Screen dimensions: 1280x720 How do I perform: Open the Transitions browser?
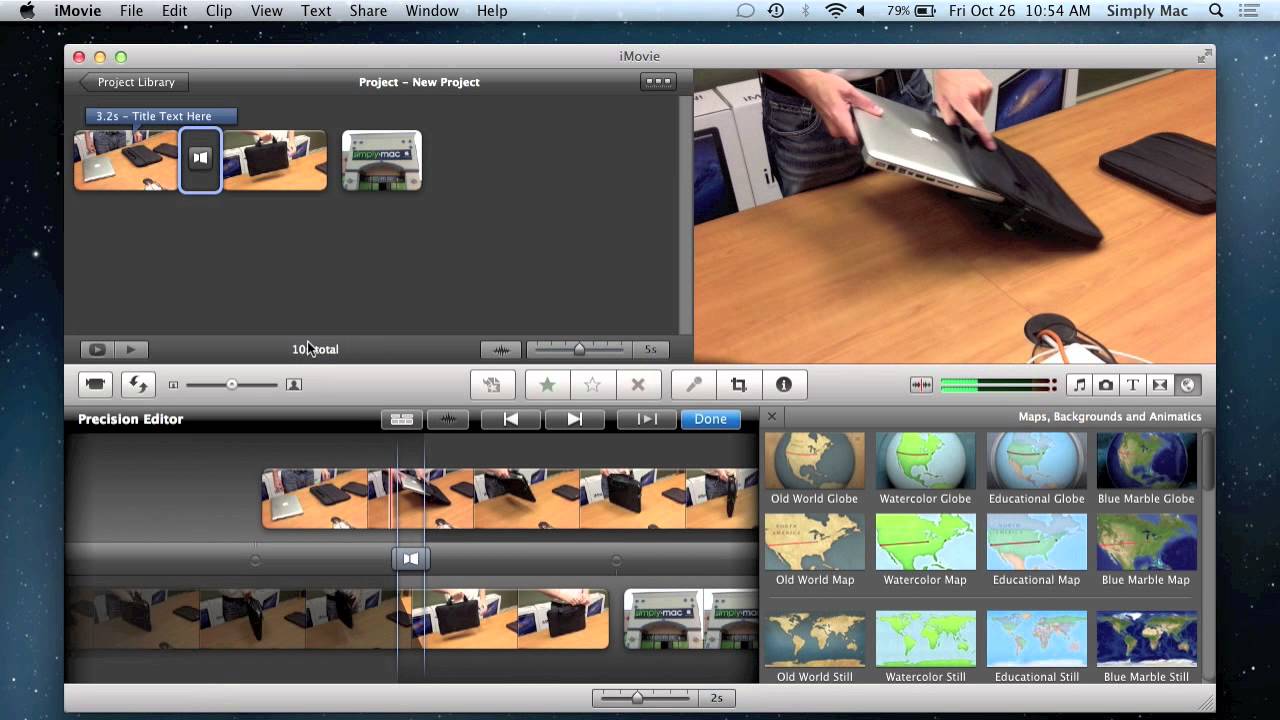tap(1160, 385)
